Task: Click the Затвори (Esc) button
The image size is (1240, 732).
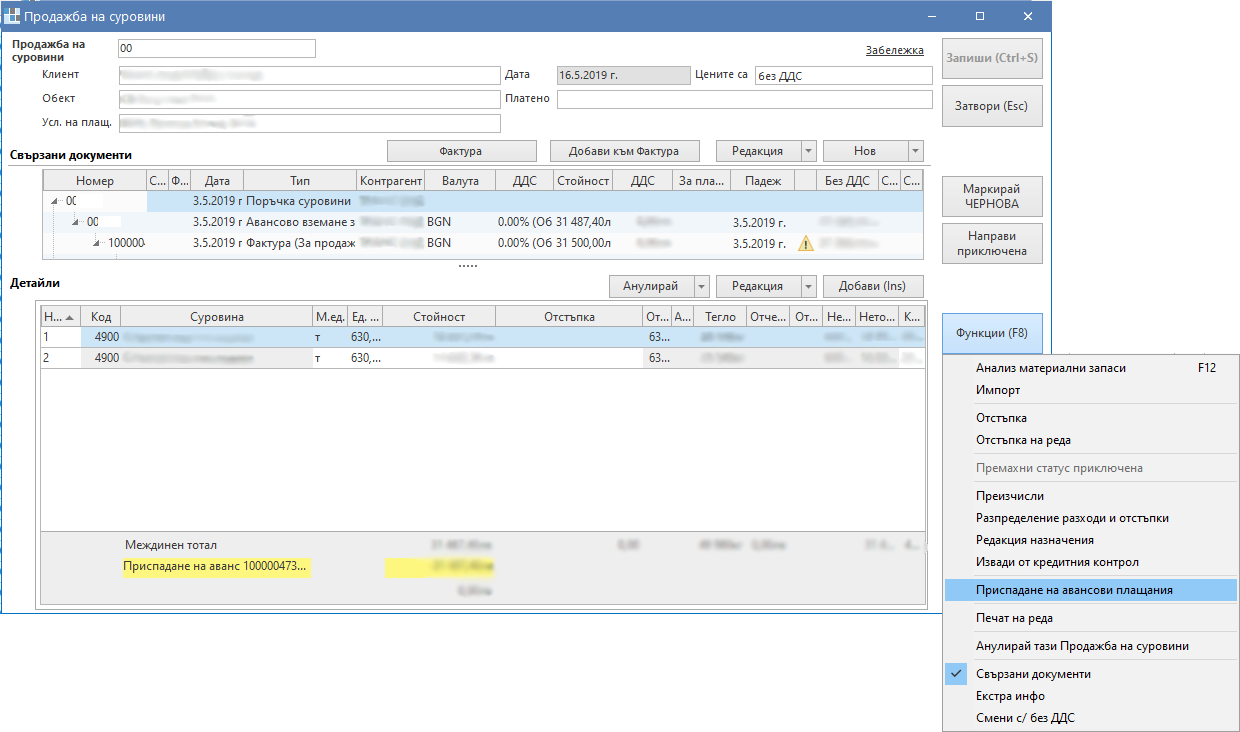Action: tap(992, 106)
